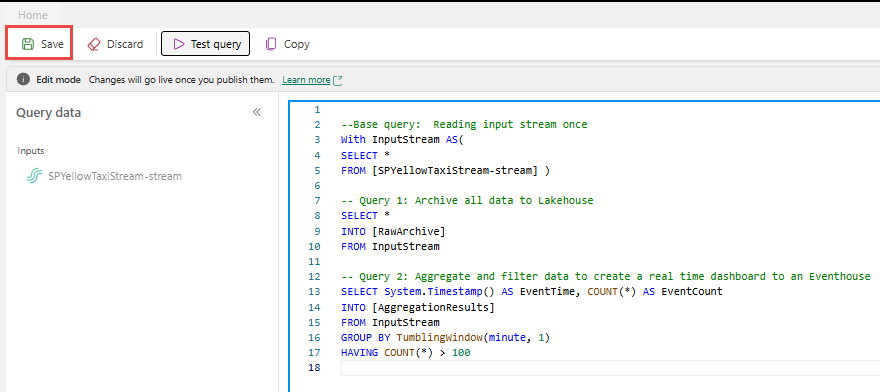Click the Query data panel heading
This screenshot has height=392, width=880.
pyautogui.click(x=48, y=112)
